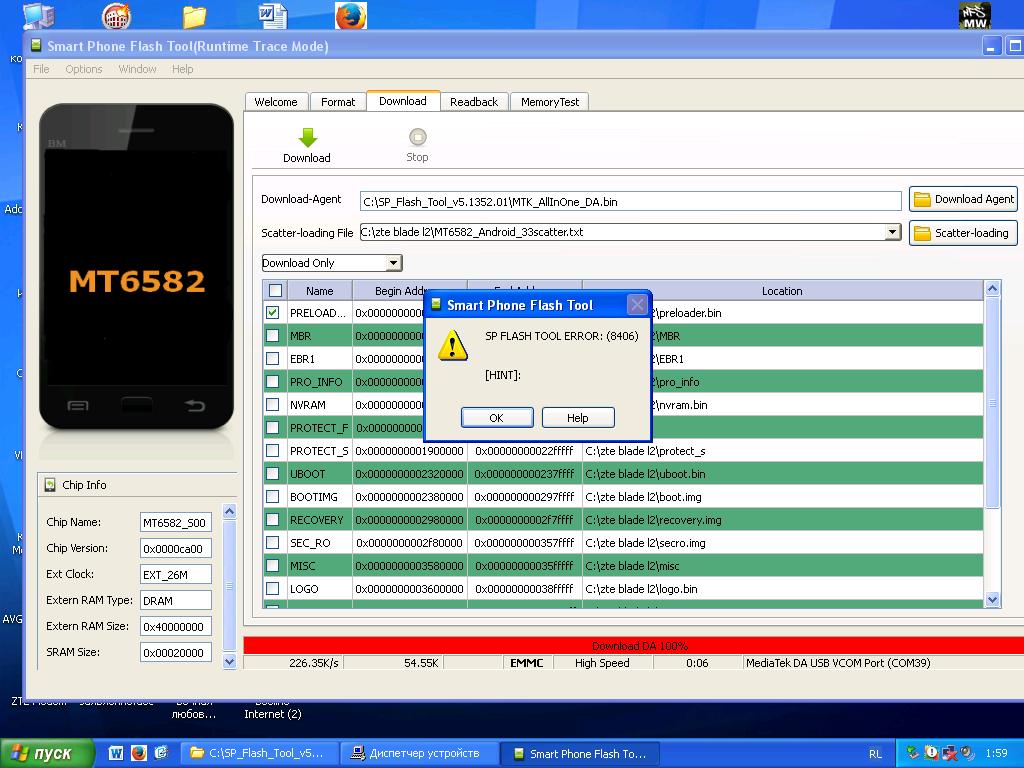Expand the Download Only mode dropdown
The height and width of the screenshot is (768, 1024).
[393, 263]
